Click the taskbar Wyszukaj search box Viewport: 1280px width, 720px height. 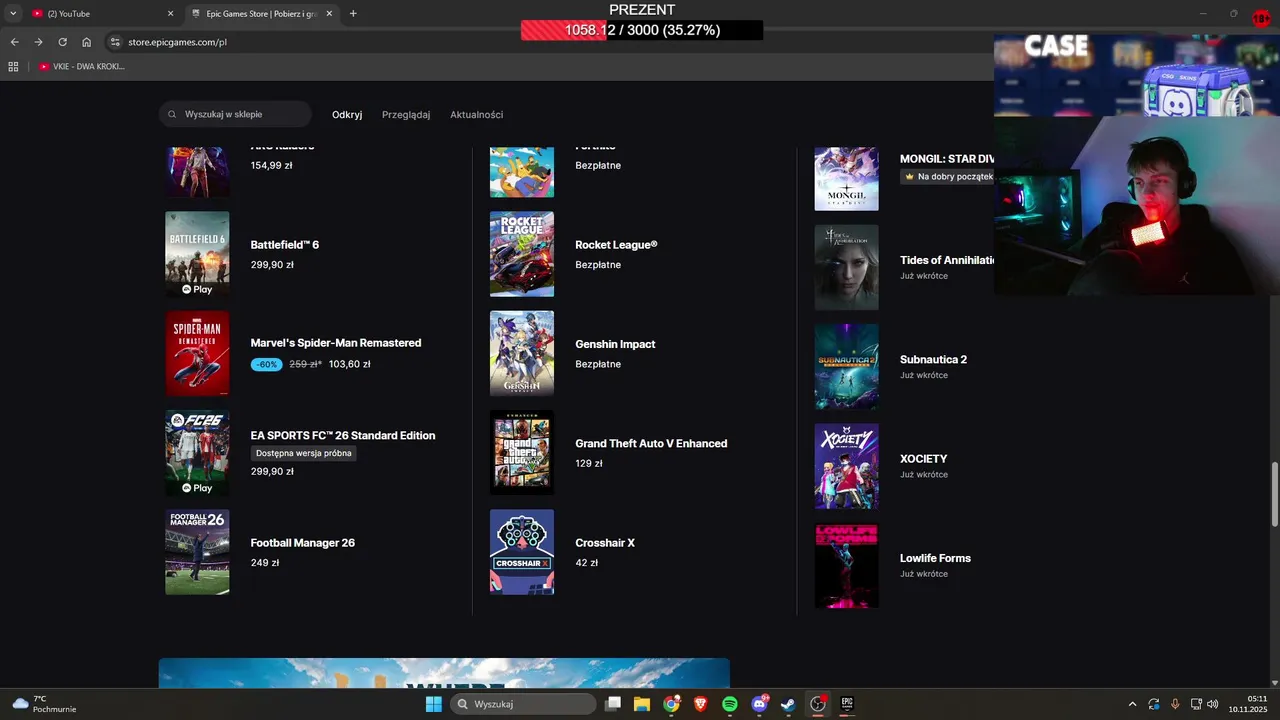(523, 704)
